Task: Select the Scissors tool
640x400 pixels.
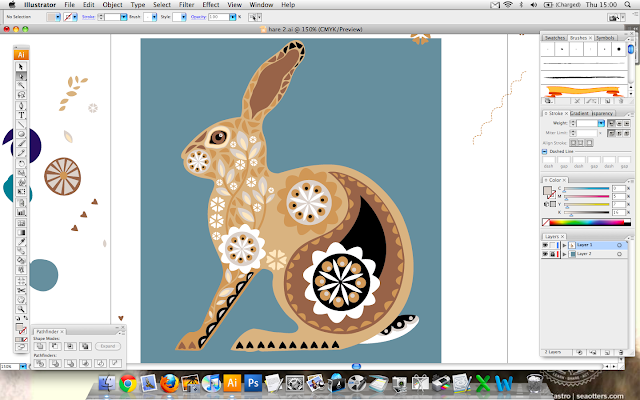Action: 21,290
